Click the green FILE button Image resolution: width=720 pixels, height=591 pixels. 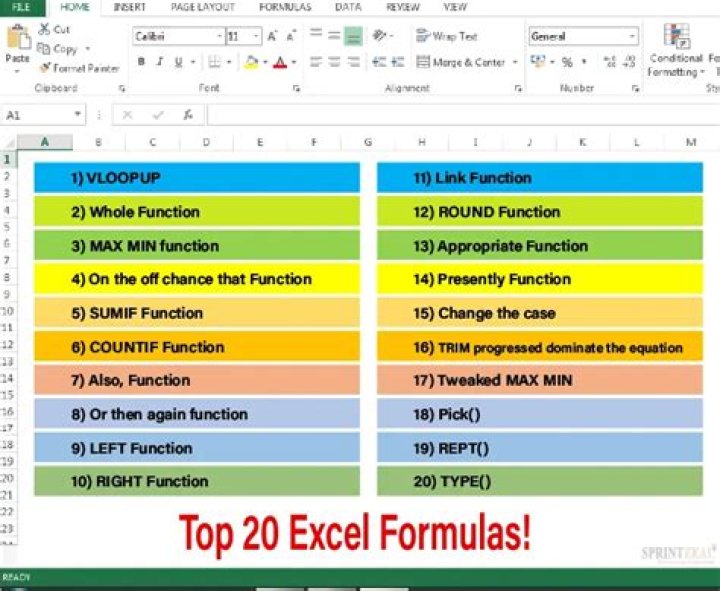[21, 7]
